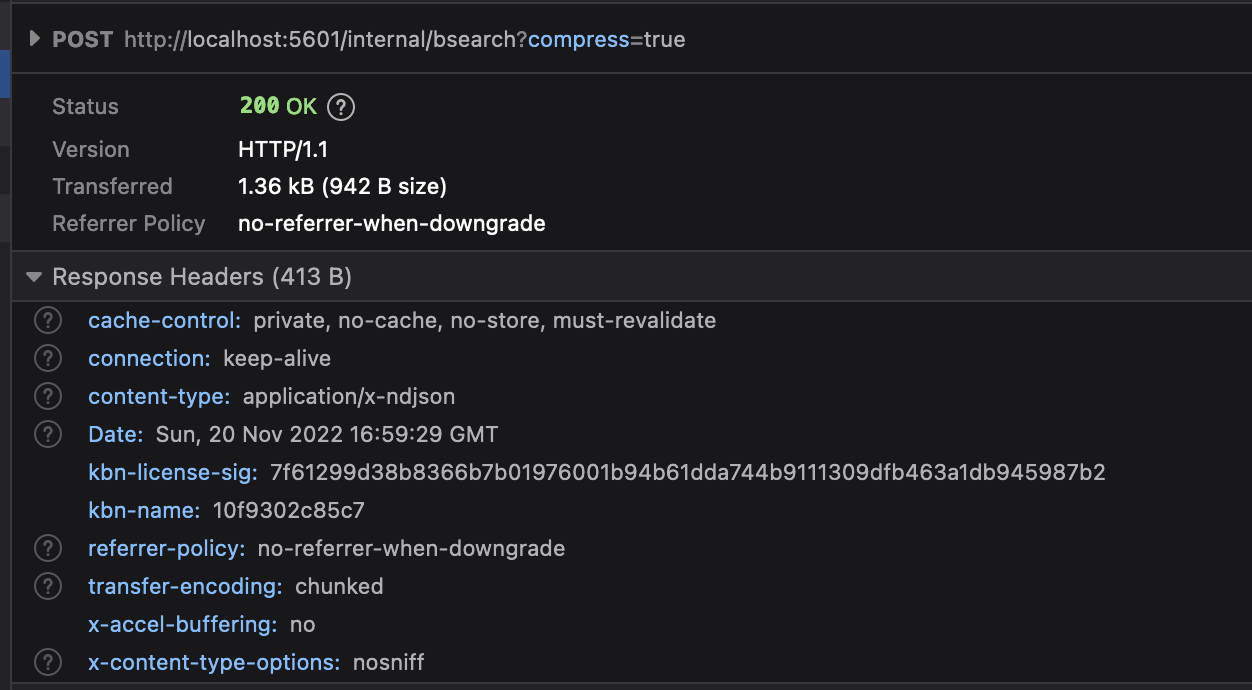This screenshot has height=690, width=1252.
Task: Open help icon for cache-control header
Action: [x=48, y=321]
